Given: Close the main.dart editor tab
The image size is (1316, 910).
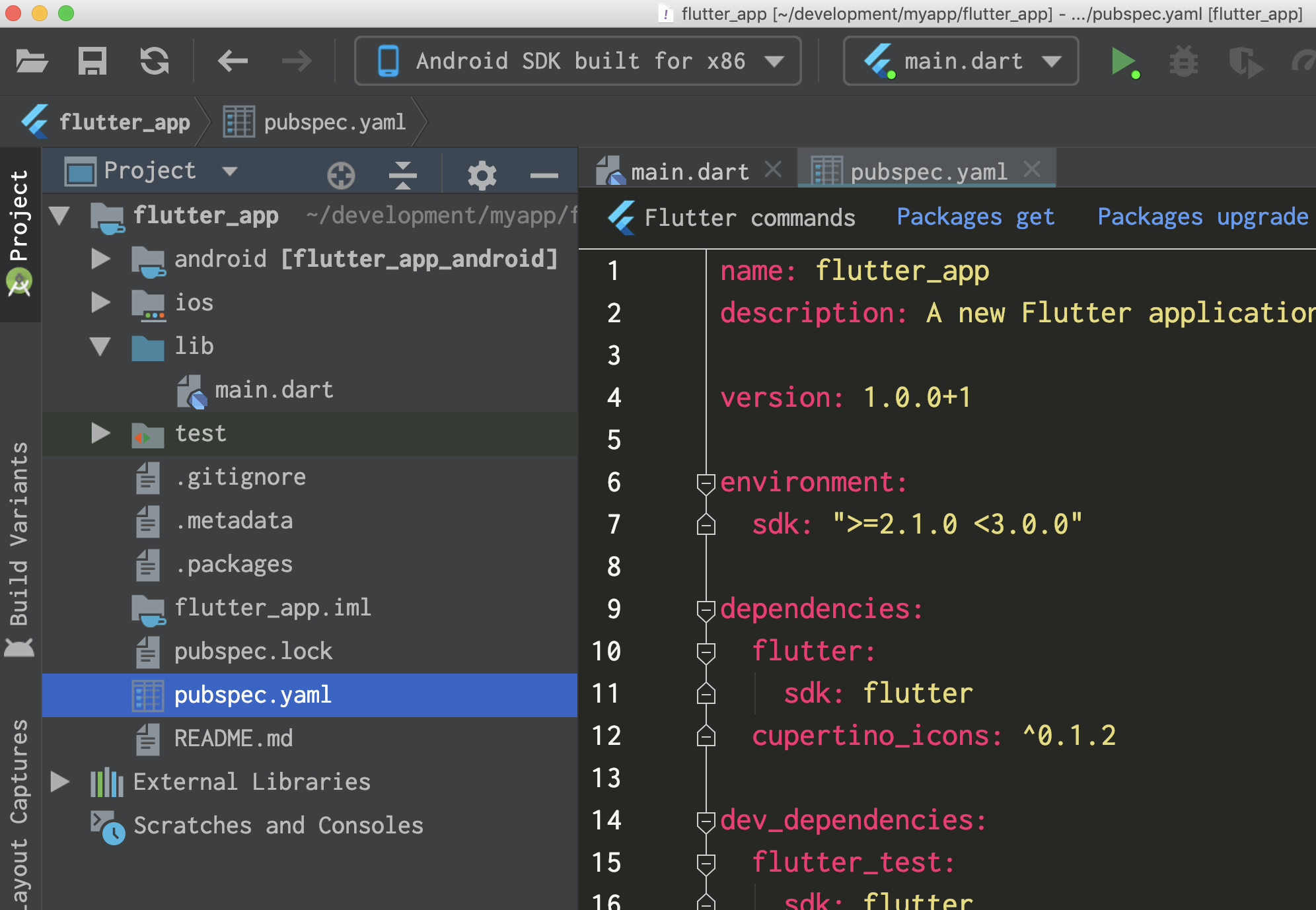Looking at the screenshot, I should (x=773, y=170).
